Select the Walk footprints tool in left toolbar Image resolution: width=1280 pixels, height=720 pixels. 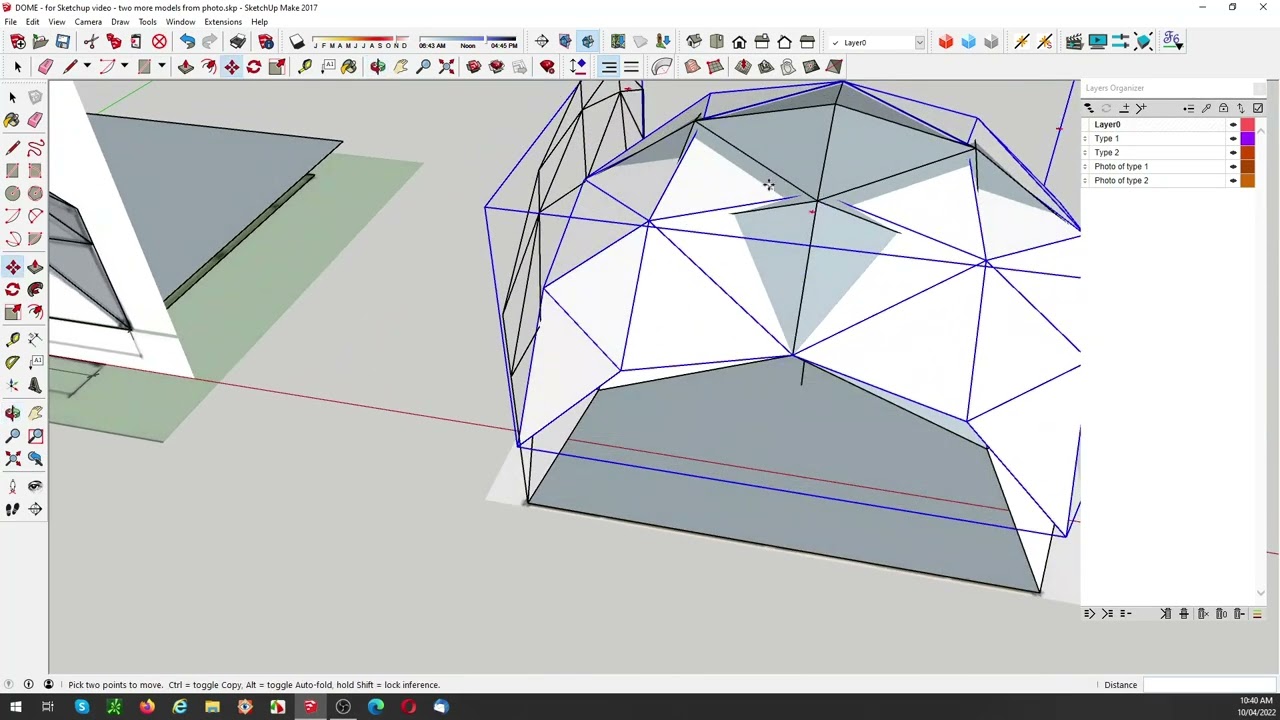point(13,509)
